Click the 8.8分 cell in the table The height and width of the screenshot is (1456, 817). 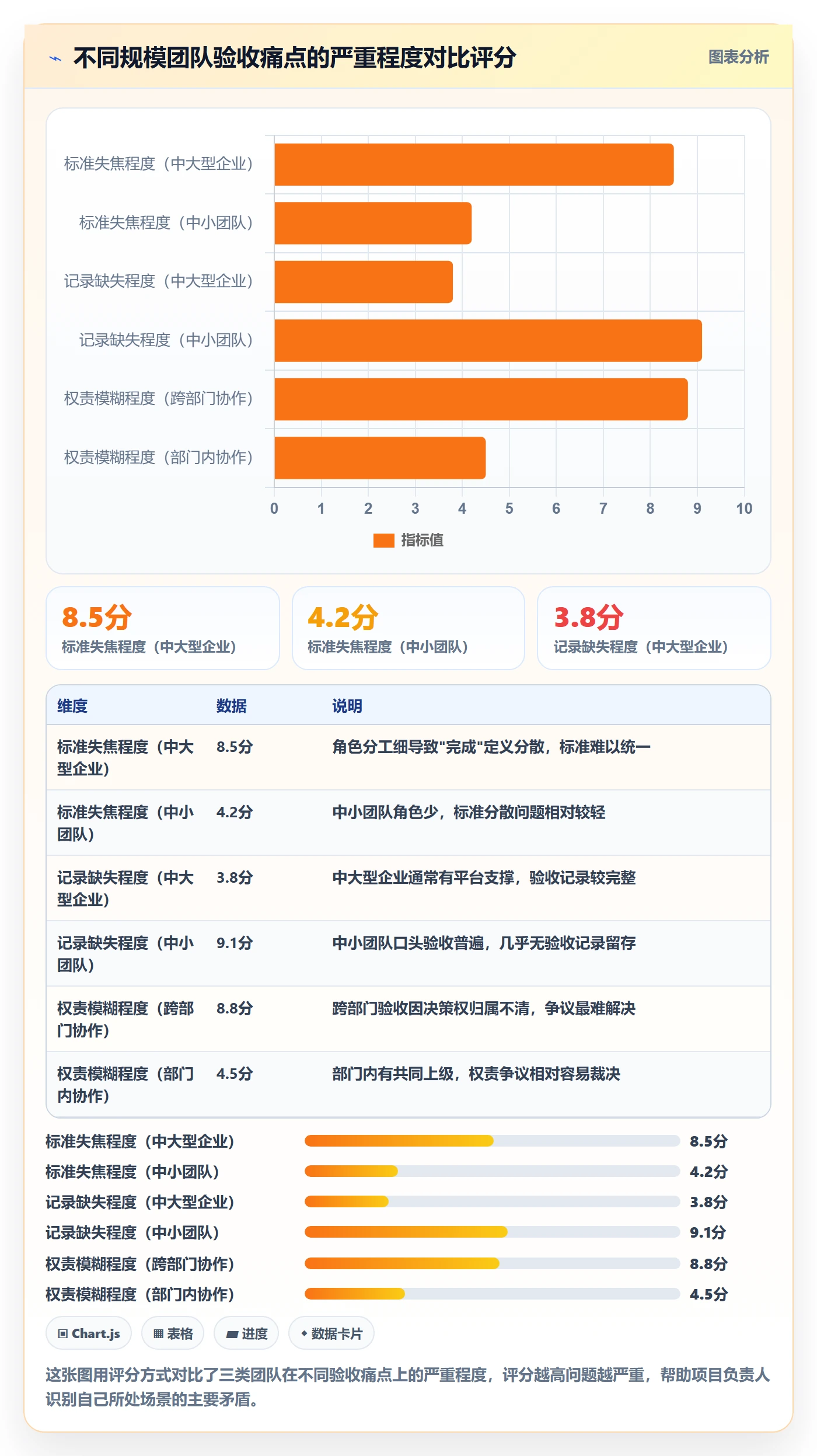pyautogui.click(x=235, y=1008)
